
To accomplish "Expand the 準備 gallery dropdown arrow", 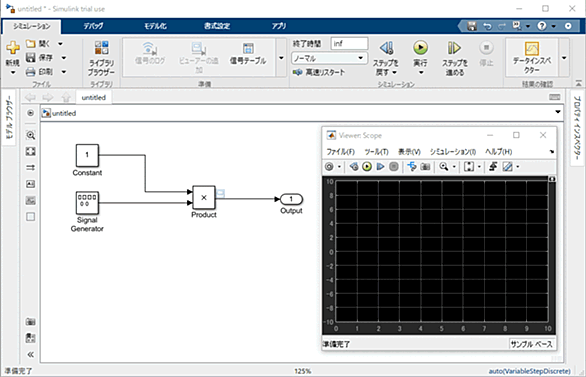I will click(281, 58).
